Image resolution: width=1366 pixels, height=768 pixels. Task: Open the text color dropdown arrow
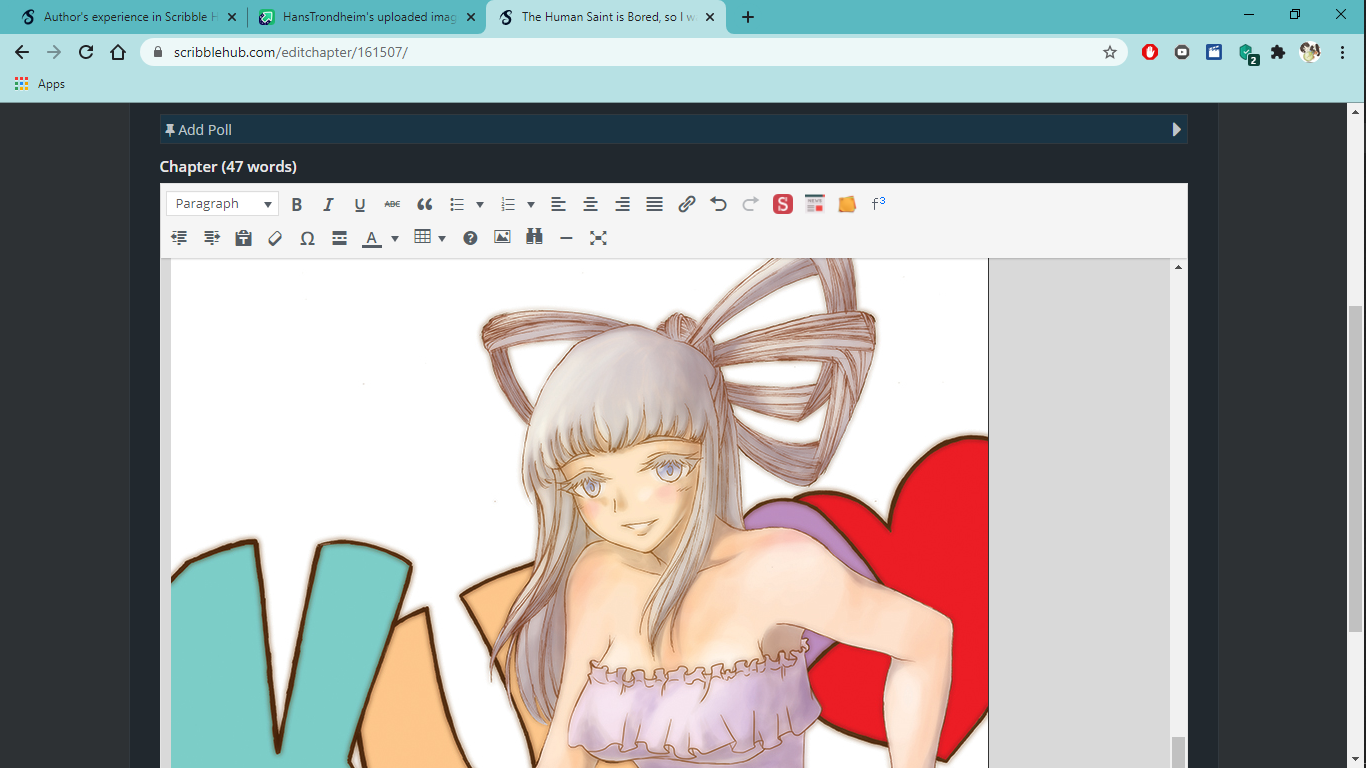coord(395,238)
